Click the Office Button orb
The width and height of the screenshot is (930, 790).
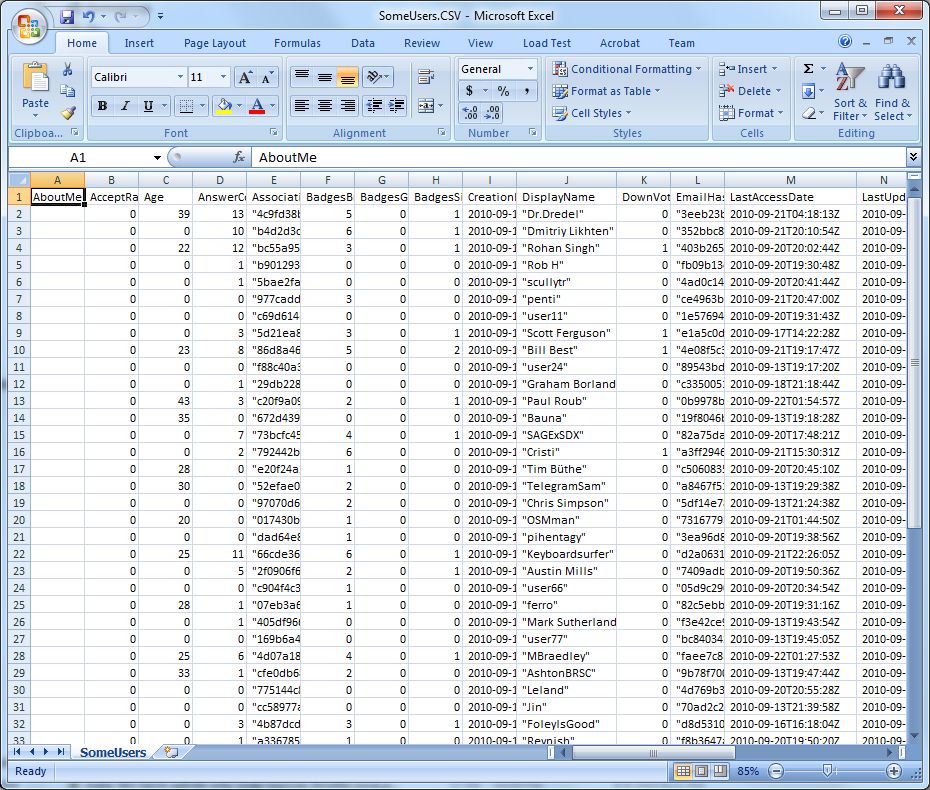pos(28,27)
